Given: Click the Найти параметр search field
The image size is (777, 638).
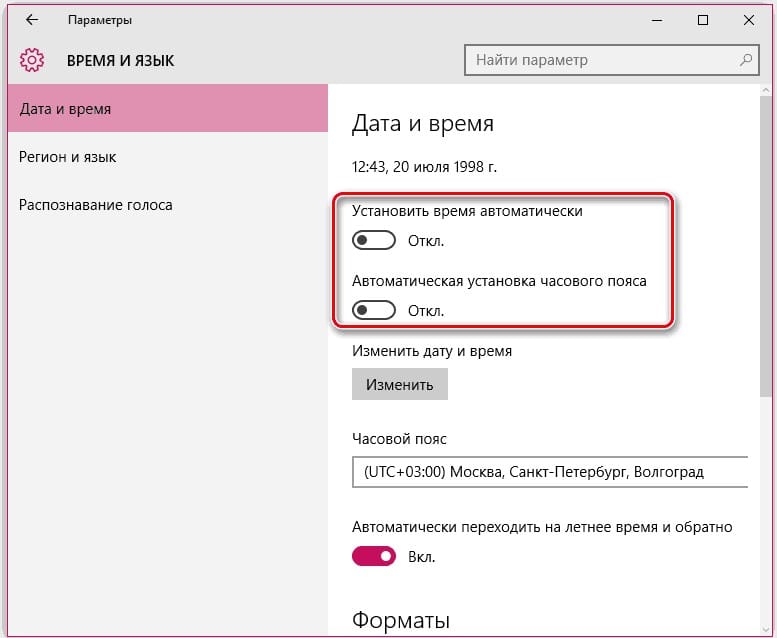Looking at the screenshot, I should pos(611,60).
